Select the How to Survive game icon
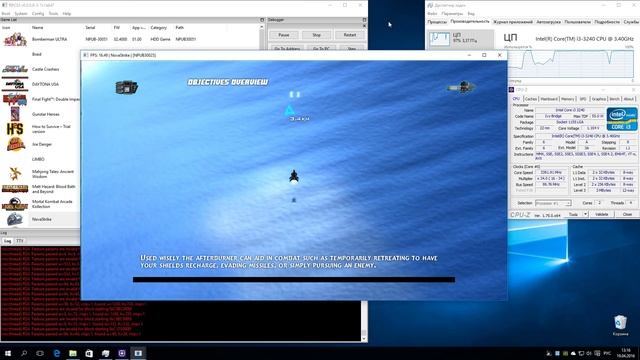The image size is (640, 360). tap(15, 129)
